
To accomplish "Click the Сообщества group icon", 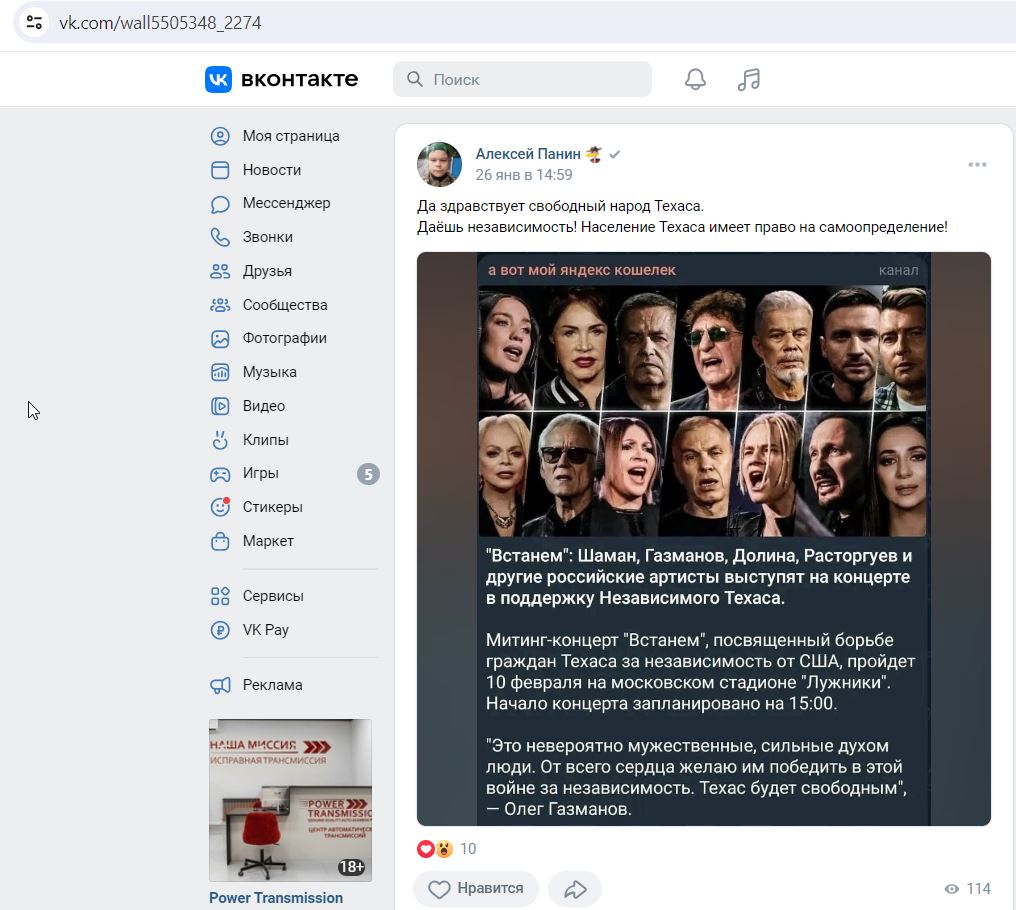I will 220,305.
